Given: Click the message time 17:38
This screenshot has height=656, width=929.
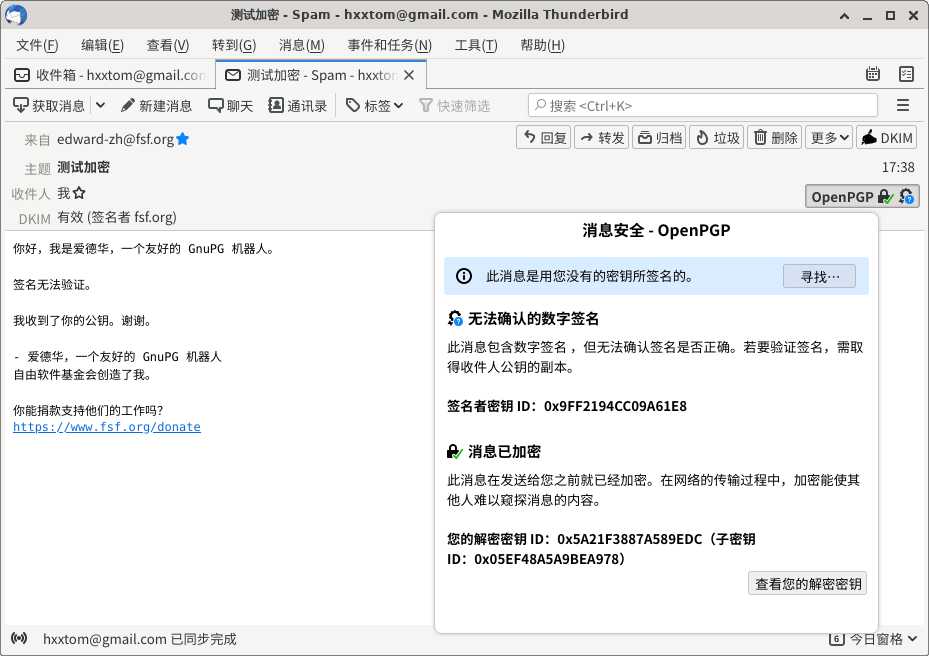Looking at the screenshot, I should [898, 167].
